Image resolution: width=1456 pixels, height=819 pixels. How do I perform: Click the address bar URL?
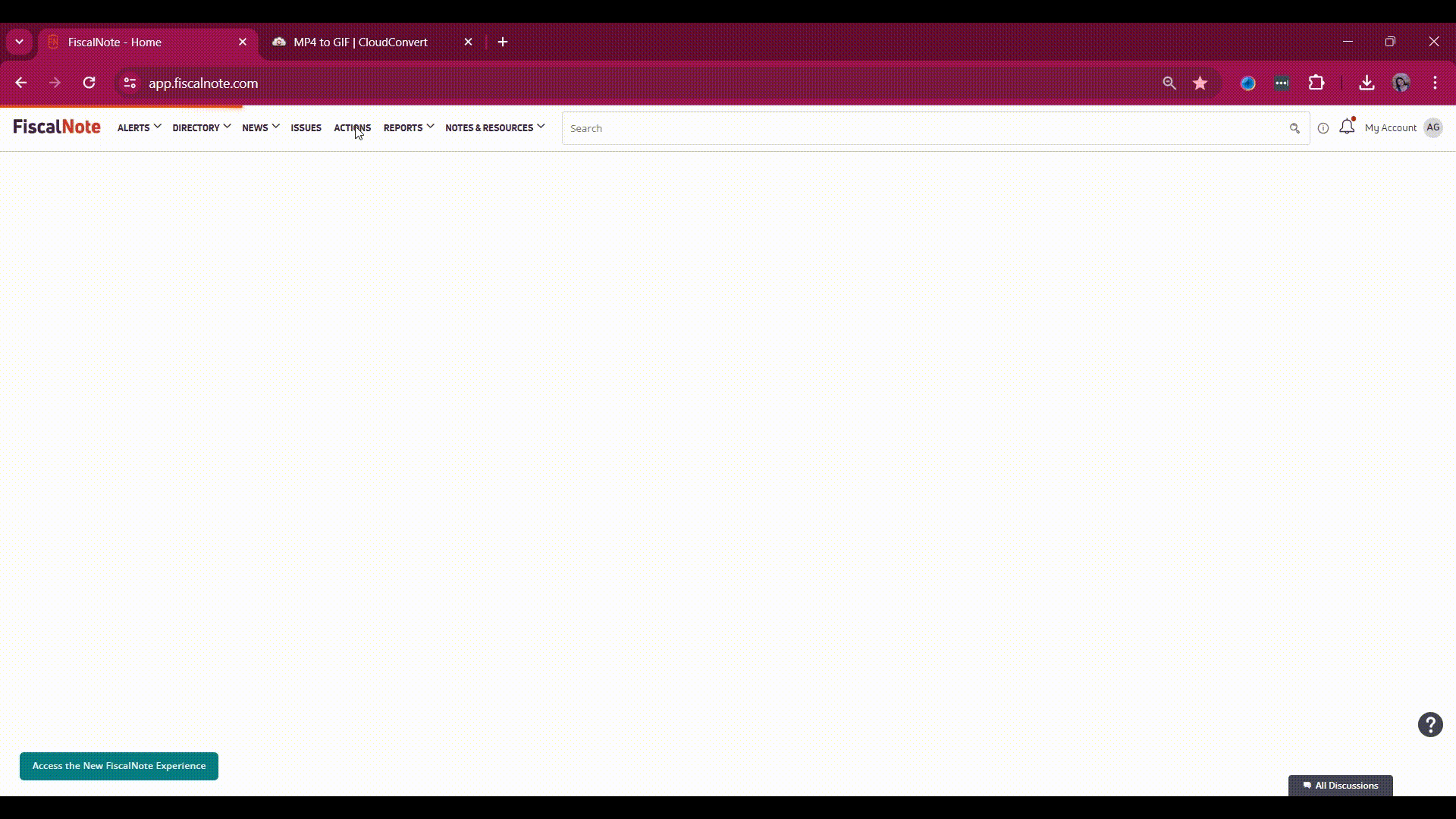203,83
